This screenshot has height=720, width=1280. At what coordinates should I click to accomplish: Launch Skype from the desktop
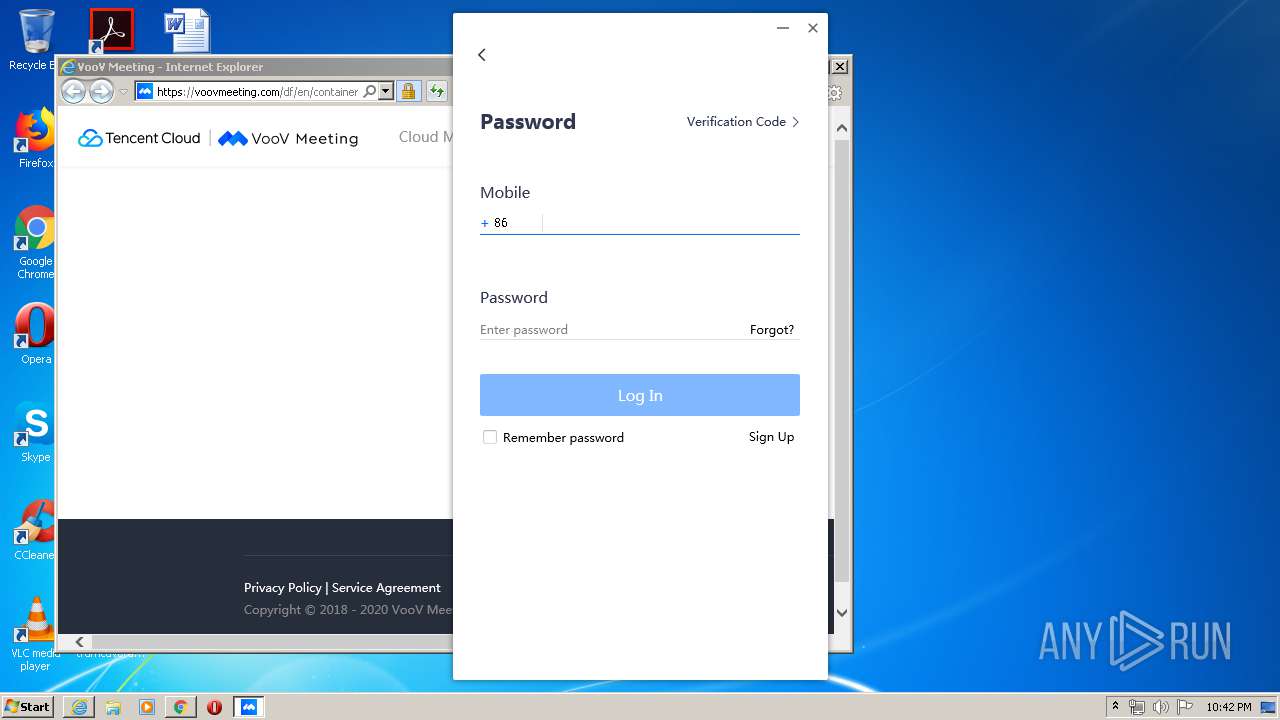35,432
